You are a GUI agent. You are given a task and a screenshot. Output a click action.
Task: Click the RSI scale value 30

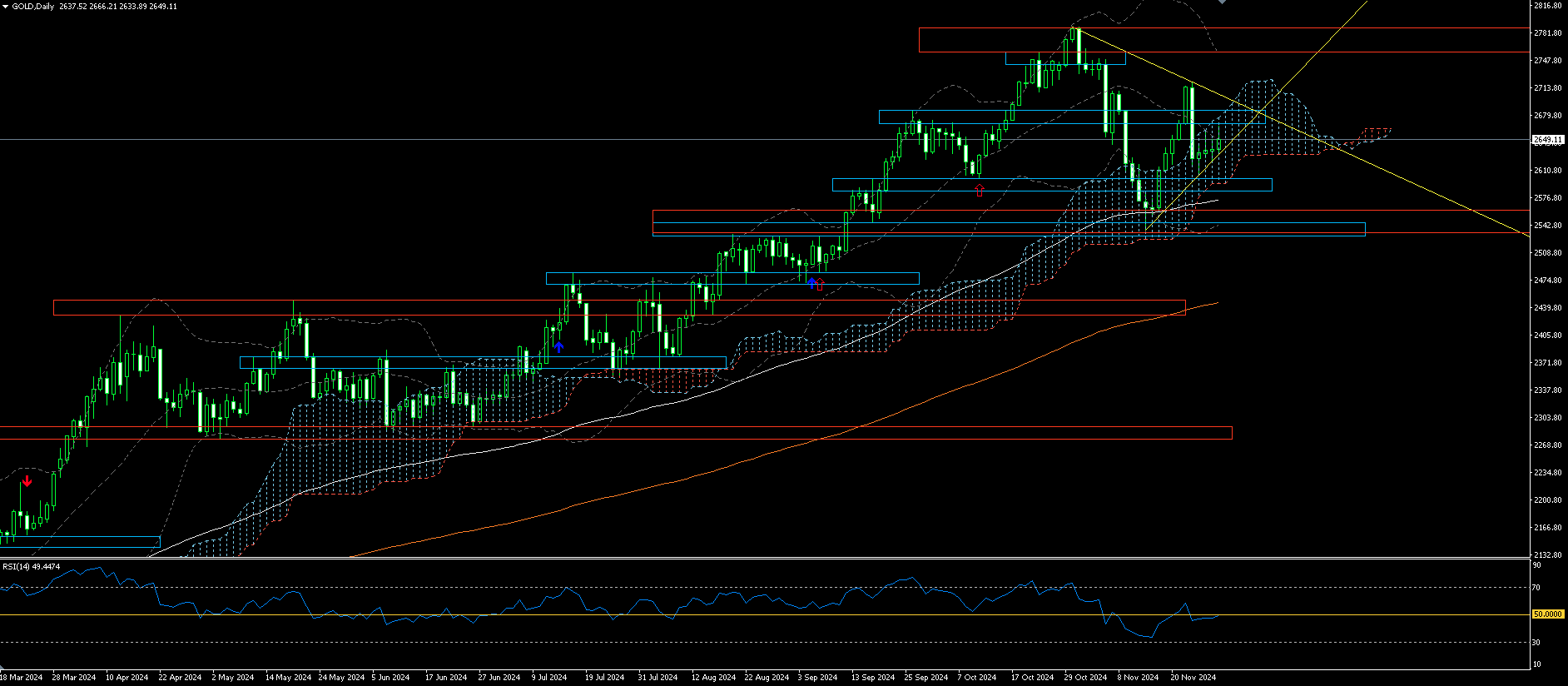tap(1537, 643)
